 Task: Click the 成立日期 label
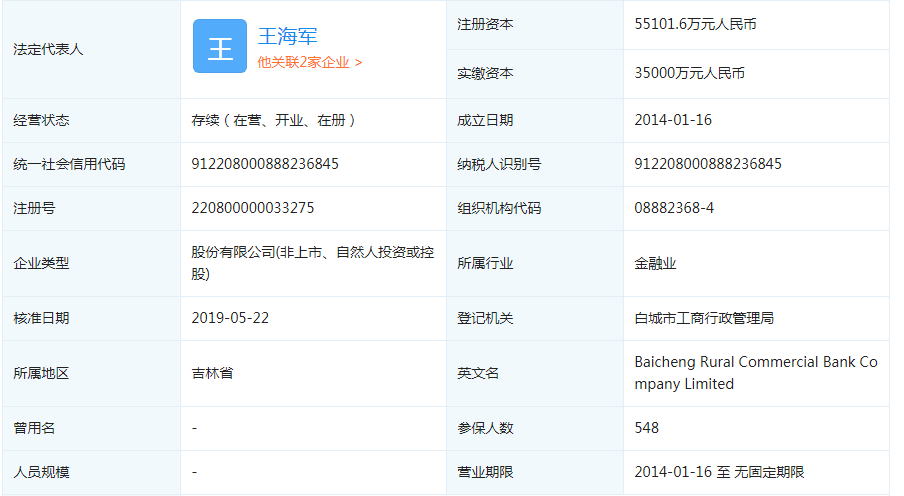(x=485, y=120)
